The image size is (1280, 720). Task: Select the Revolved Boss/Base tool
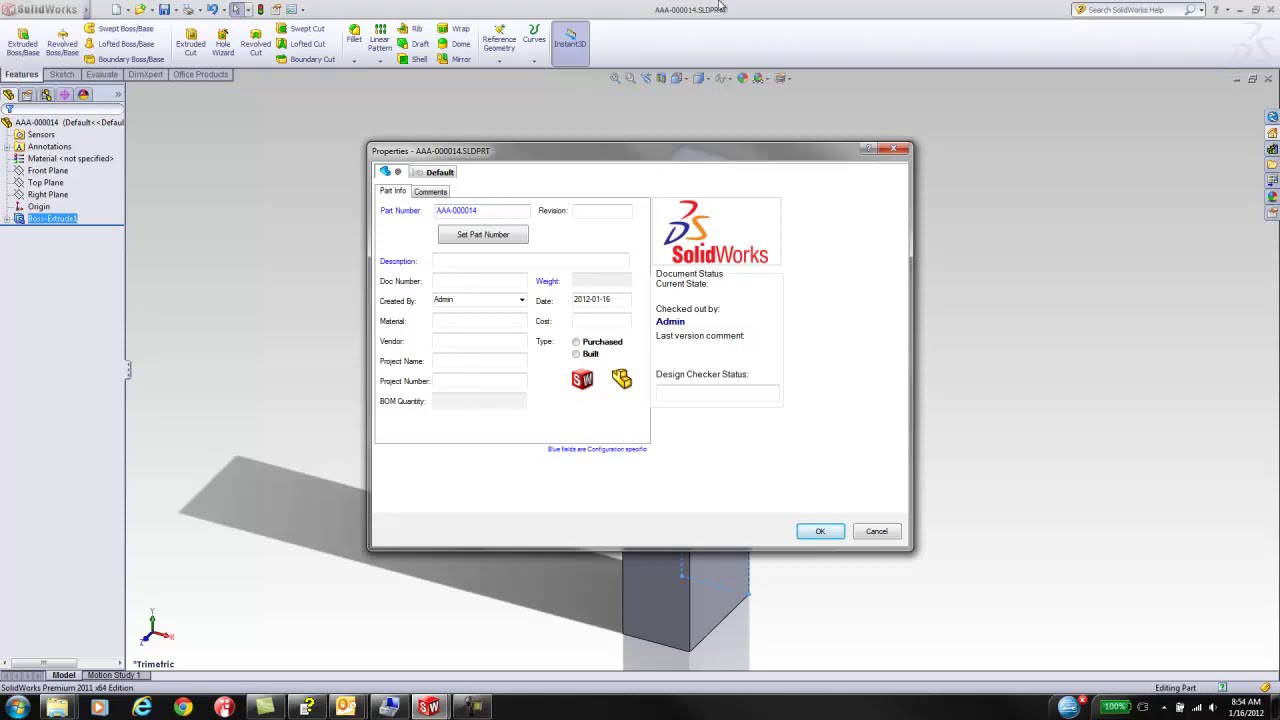coord(62,41)
